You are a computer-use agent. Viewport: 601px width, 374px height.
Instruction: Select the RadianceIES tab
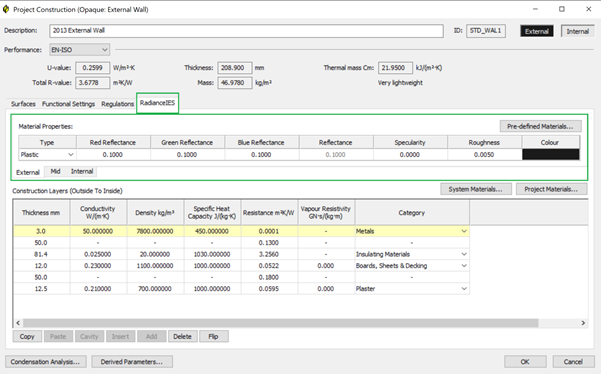click(157, 103)
